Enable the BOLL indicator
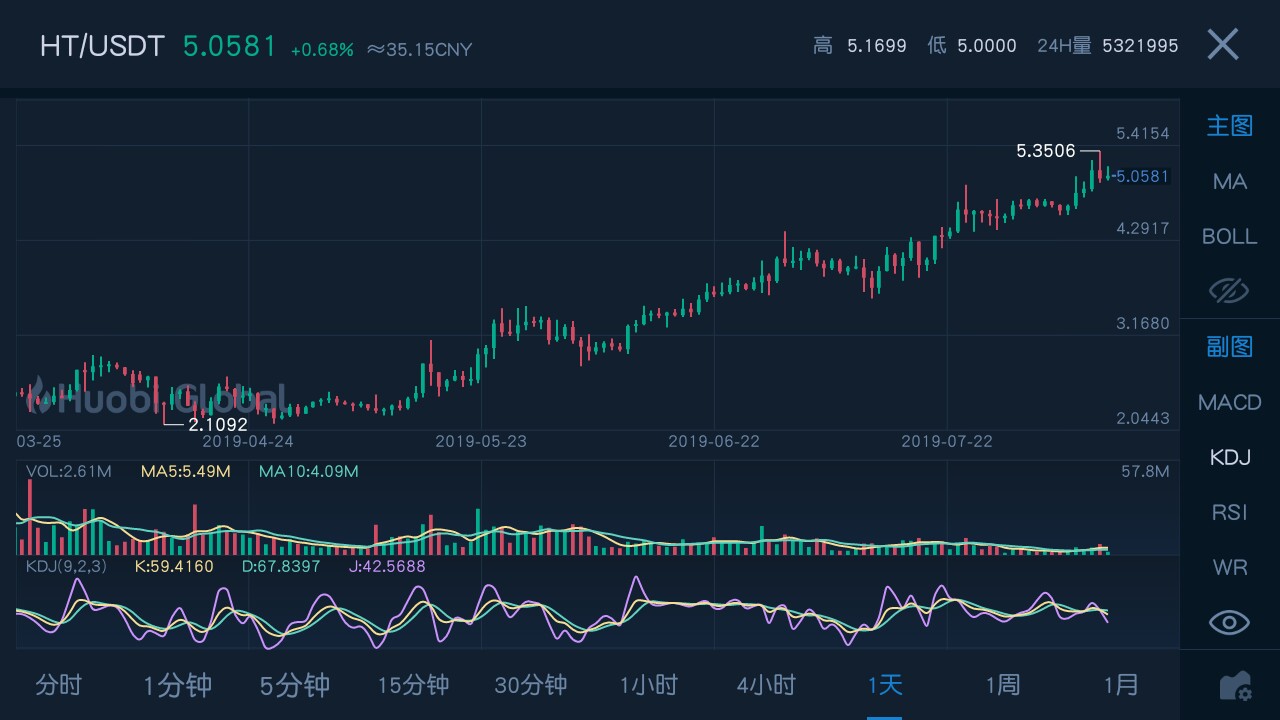The image size is (1280, 720). [x=1229, y=237]
